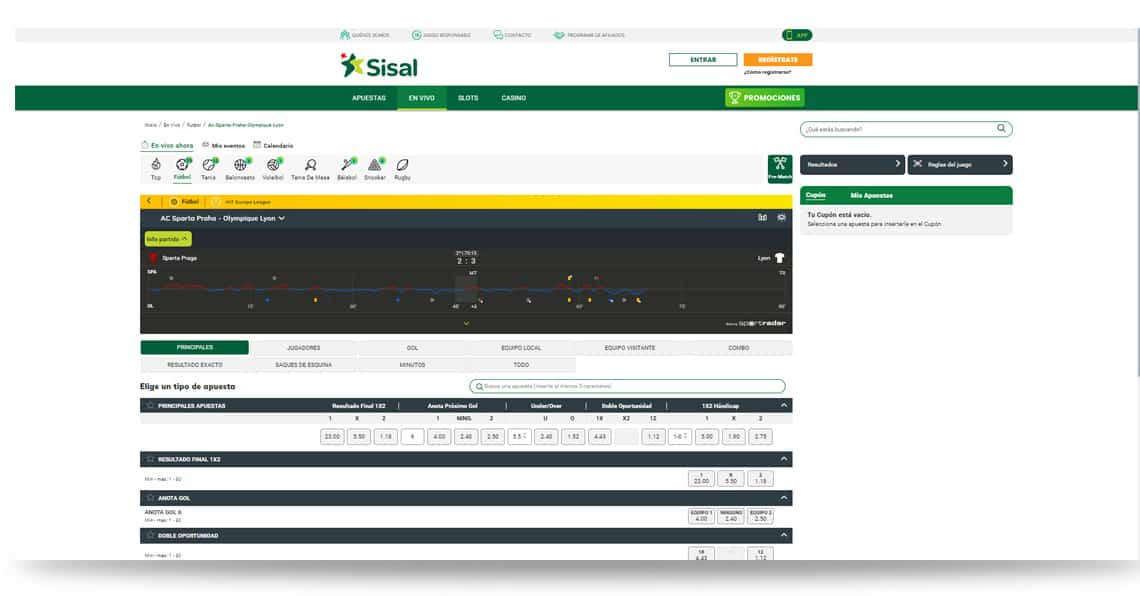This screenshot has width=1140, height=596.
Task: Open the Resultados button
Action: click(x=852, y=164)
